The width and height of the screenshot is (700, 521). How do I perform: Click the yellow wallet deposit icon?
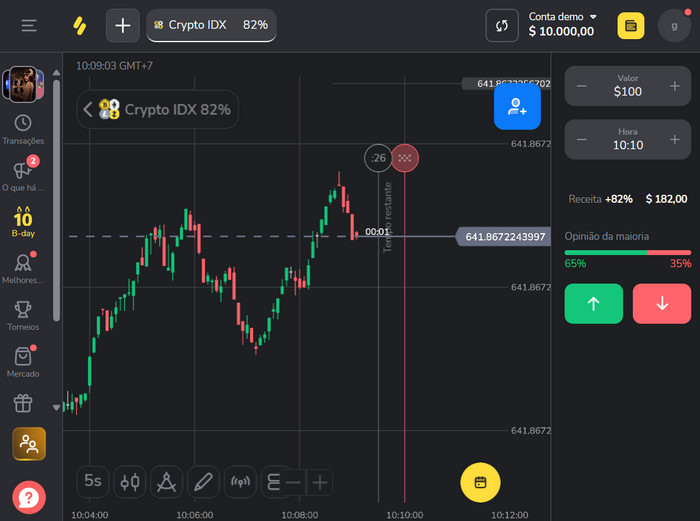click(x=631, y=26)
